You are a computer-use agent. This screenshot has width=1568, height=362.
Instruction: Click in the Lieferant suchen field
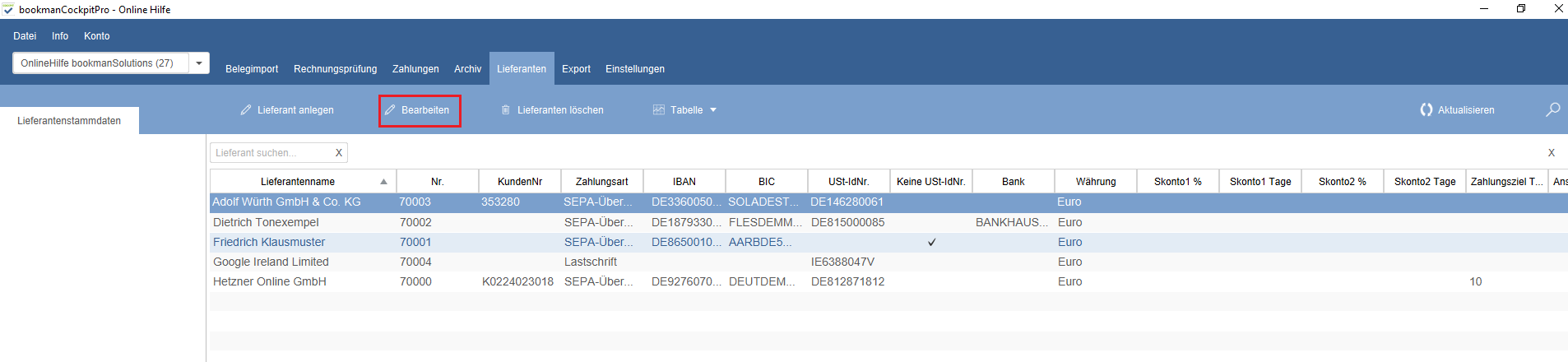[x=271, y=153]
